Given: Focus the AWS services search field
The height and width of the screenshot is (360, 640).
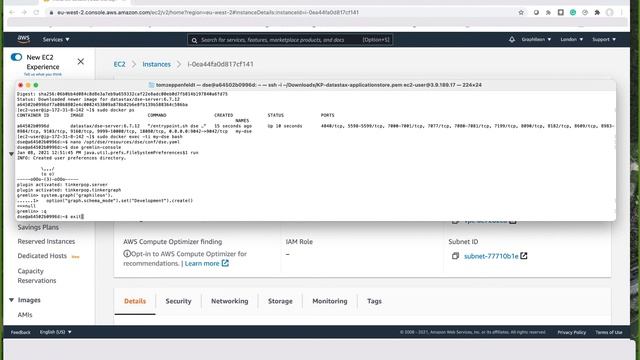Looking at the screenshot, I should pyautogui.click(x=290, y=40).
